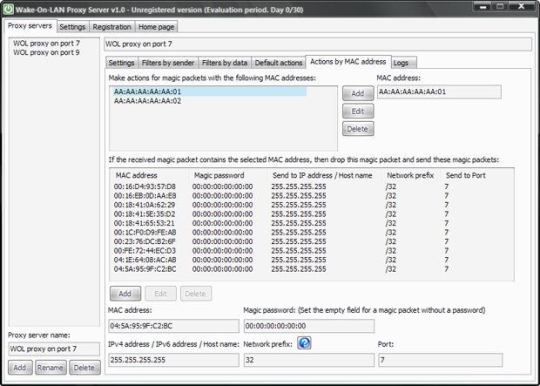Click the Send to Port column header

click(x=466, y=175)
